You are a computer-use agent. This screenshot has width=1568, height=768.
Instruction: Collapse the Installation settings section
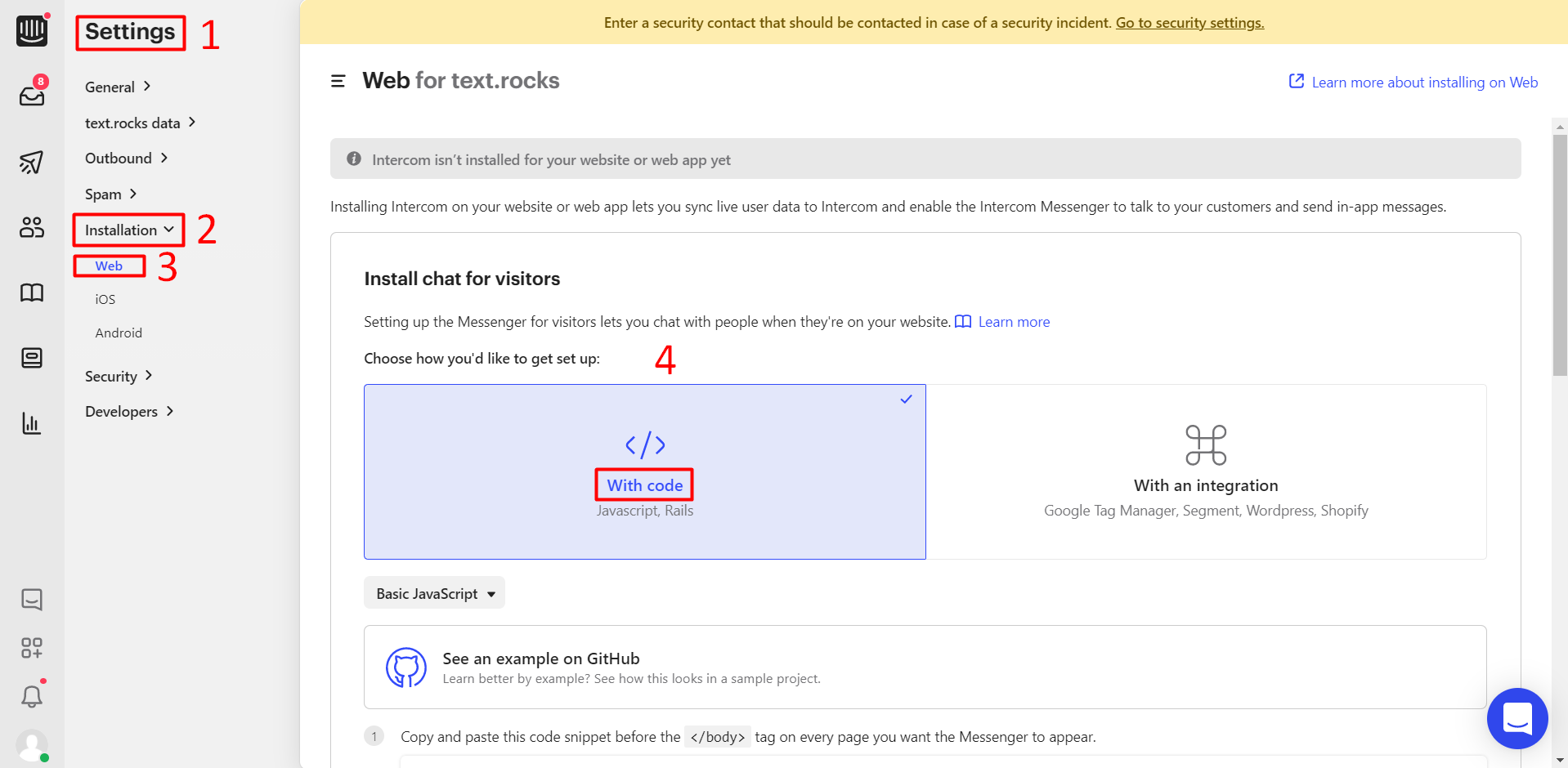(128, 230)
